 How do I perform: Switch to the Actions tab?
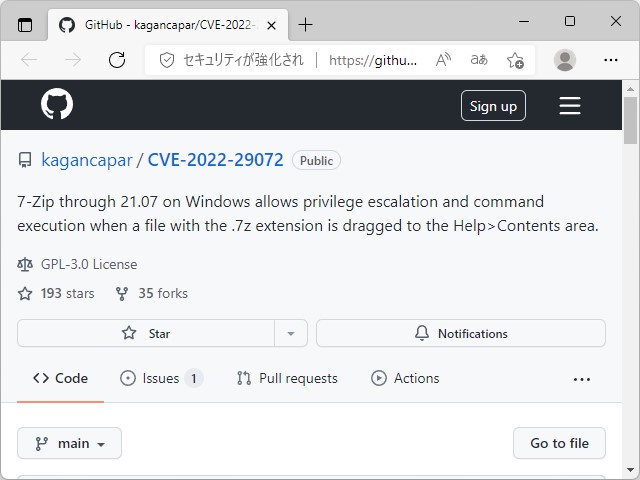pyautogui.click(x=405, y=378)
